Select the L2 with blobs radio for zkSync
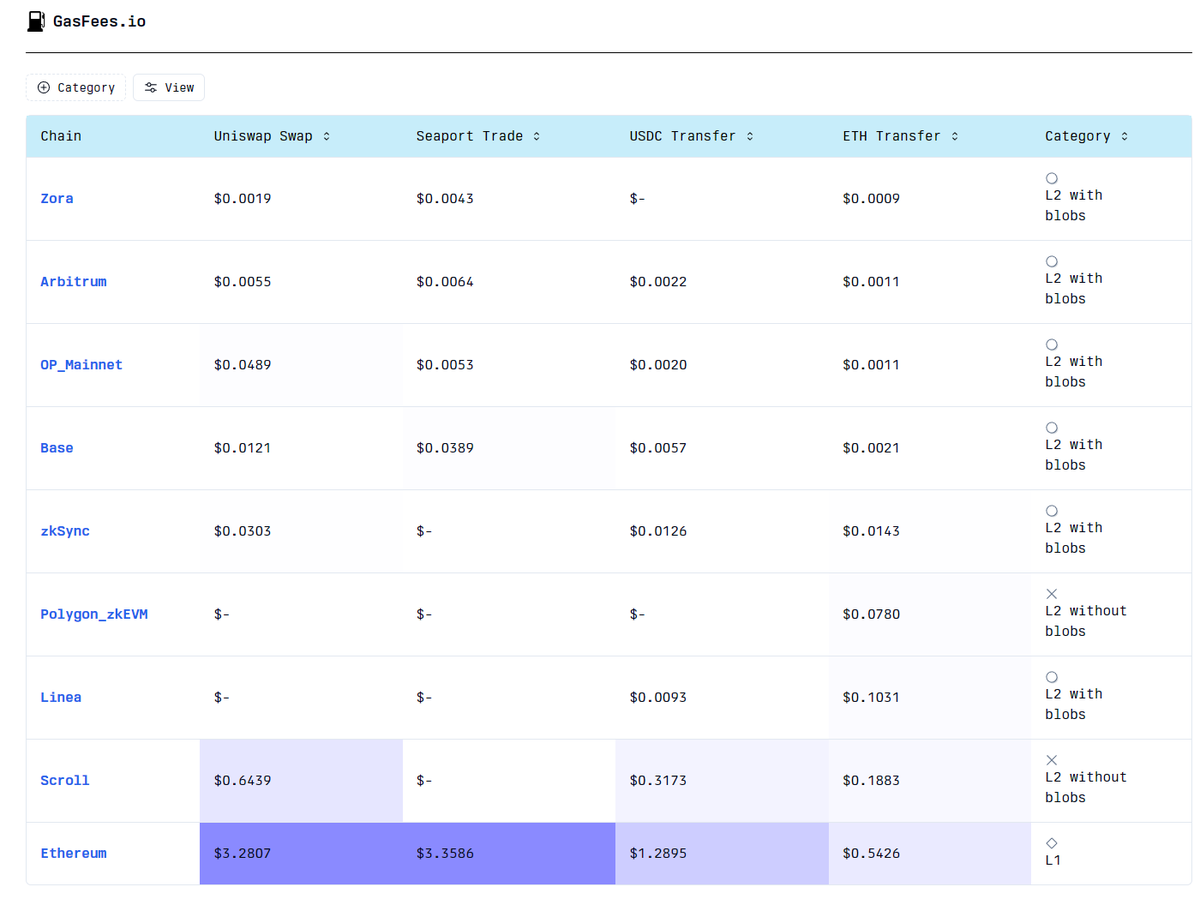Image resolution: width=1200 pixels, height=899 pixels. [x=1051, y=510]
